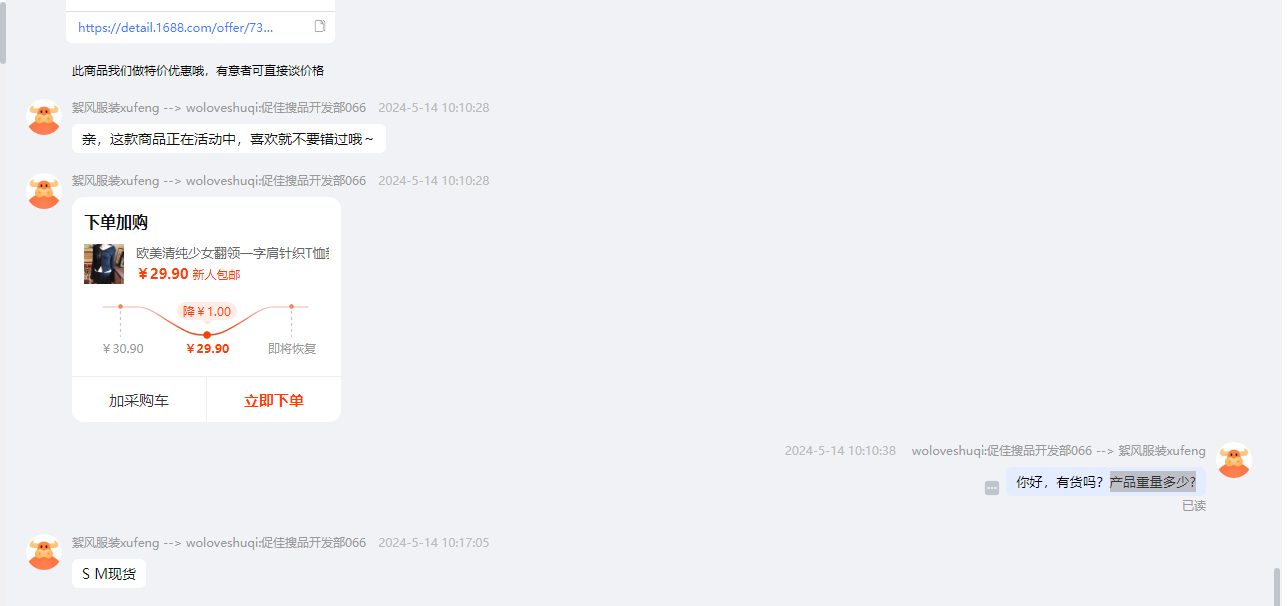This screenshot has width=1287, height=606.
Task: Click the 加采购车 button
Action: click(139, 401)
